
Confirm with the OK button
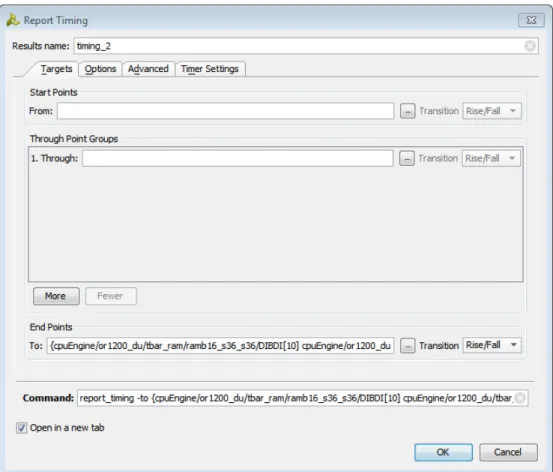tap(443, 452)
